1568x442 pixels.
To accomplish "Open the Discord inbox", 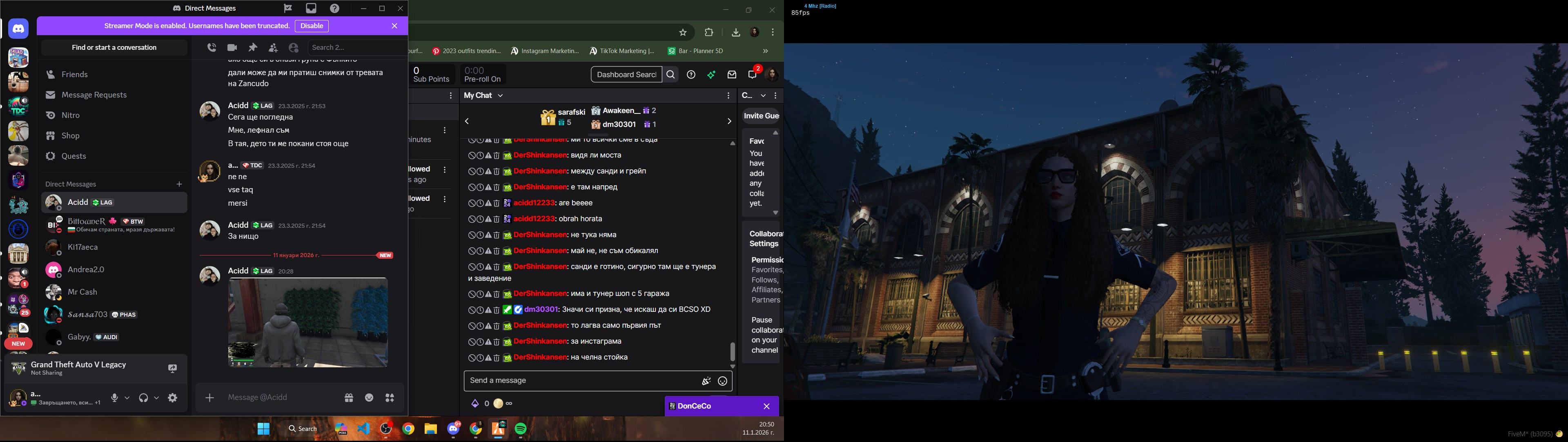I will pos(311,9).
